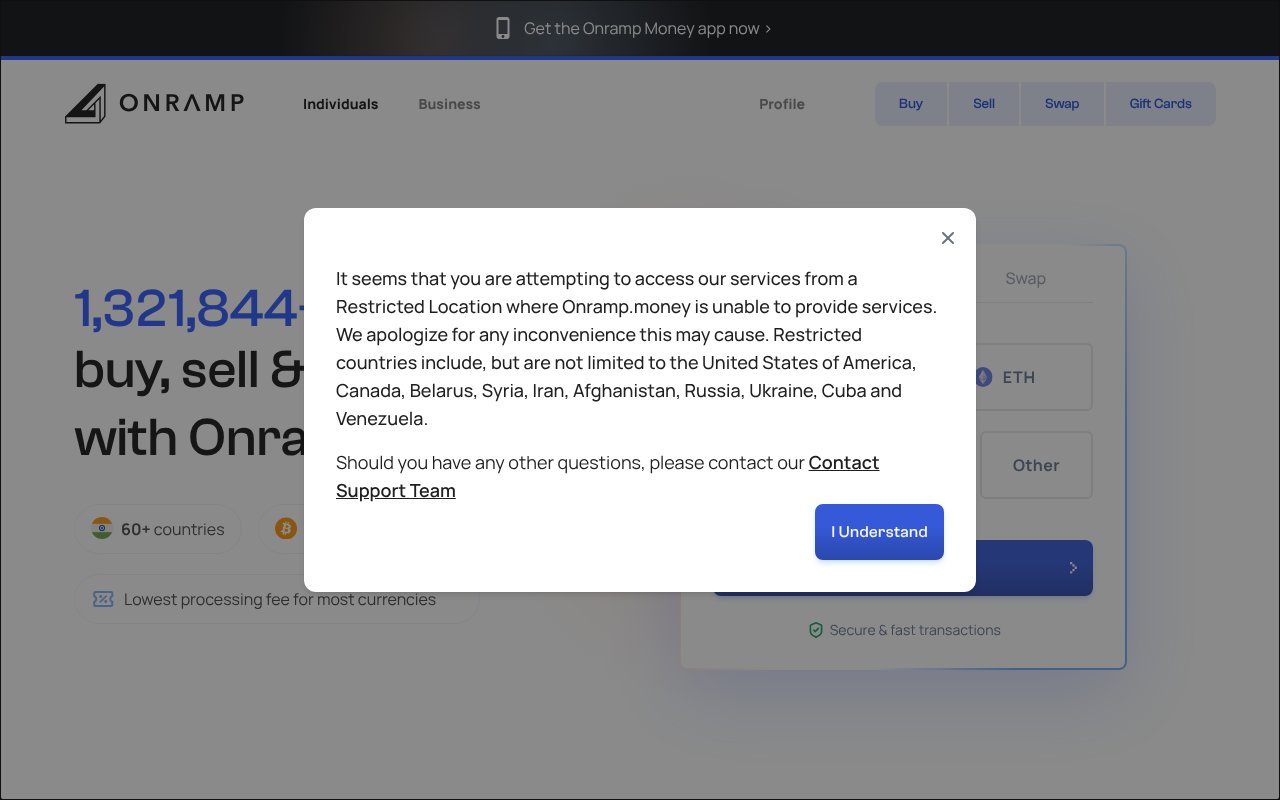Click the green shield icon by secure transactions
The width and height of the screenshot is (1280, 800).
816,630
